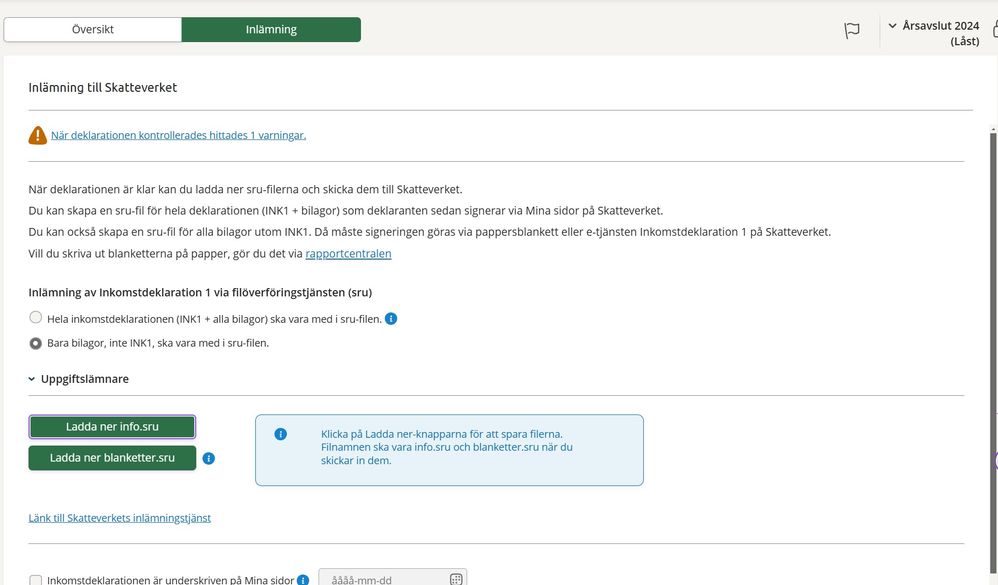Click info icon next to Ladda ner blanketter.sru
The height and width of the screenshot is (585, 998).
[209, 459]
